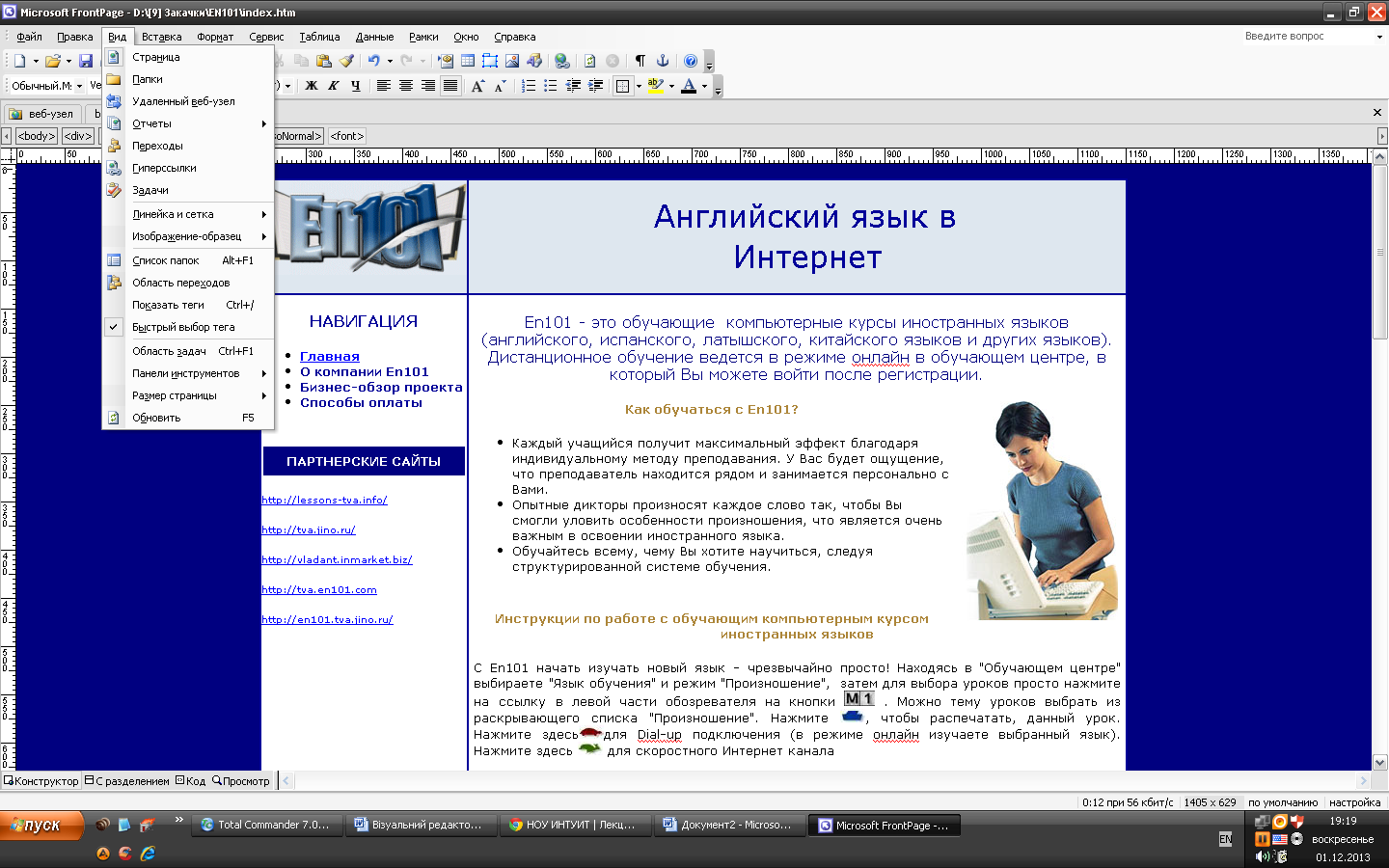Save the page with the floppy icon
Screen dimensions: 1389x868
(86, 61)
